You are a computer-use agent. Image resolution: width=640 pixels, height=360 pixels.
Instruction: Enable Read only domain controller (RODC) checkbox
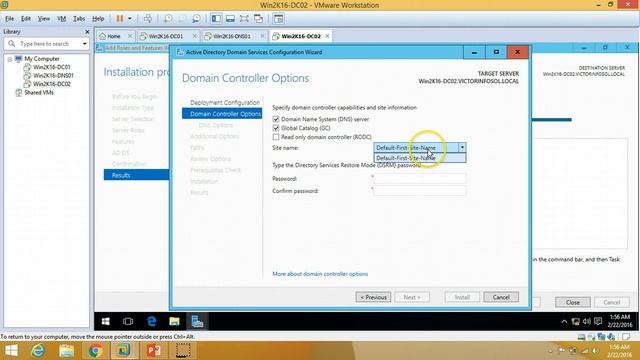coord(276,137)
